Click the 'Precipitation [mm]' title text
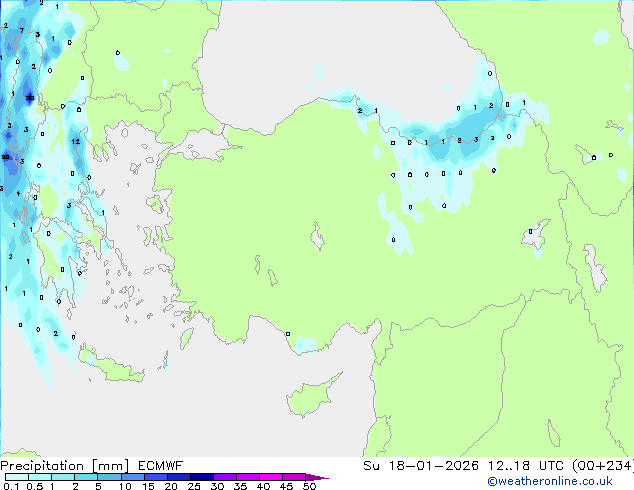 coord(64,466)
